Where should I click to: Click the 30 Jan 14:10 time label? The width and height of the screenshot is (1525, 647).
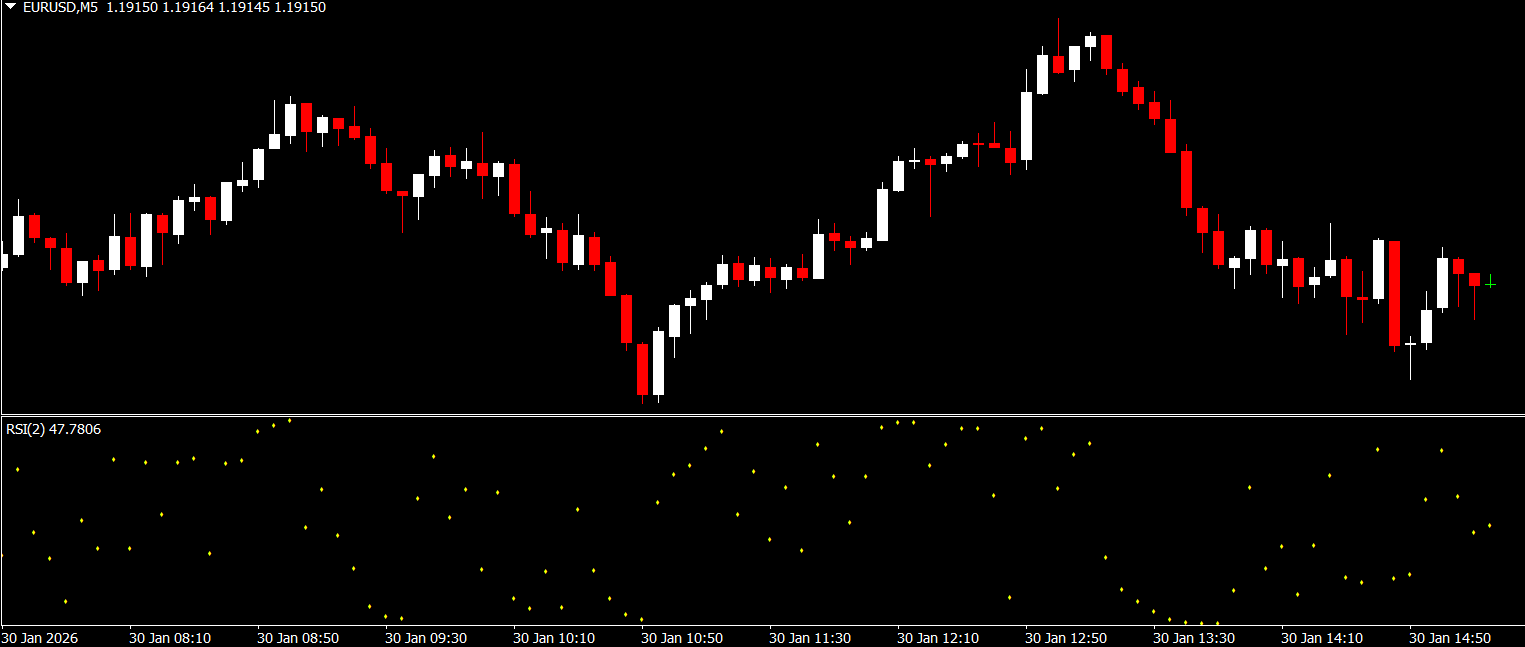click(1322, 637)
